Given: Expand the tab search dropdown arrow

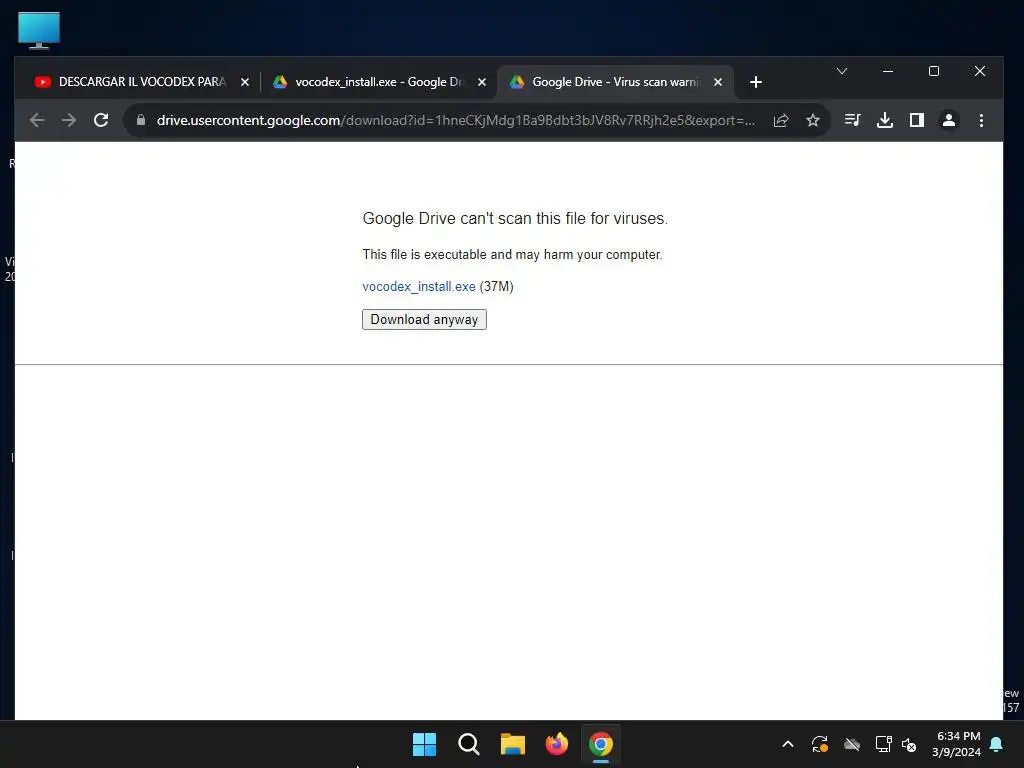Looking at the screenshot, I should click(x=842, y=71).
